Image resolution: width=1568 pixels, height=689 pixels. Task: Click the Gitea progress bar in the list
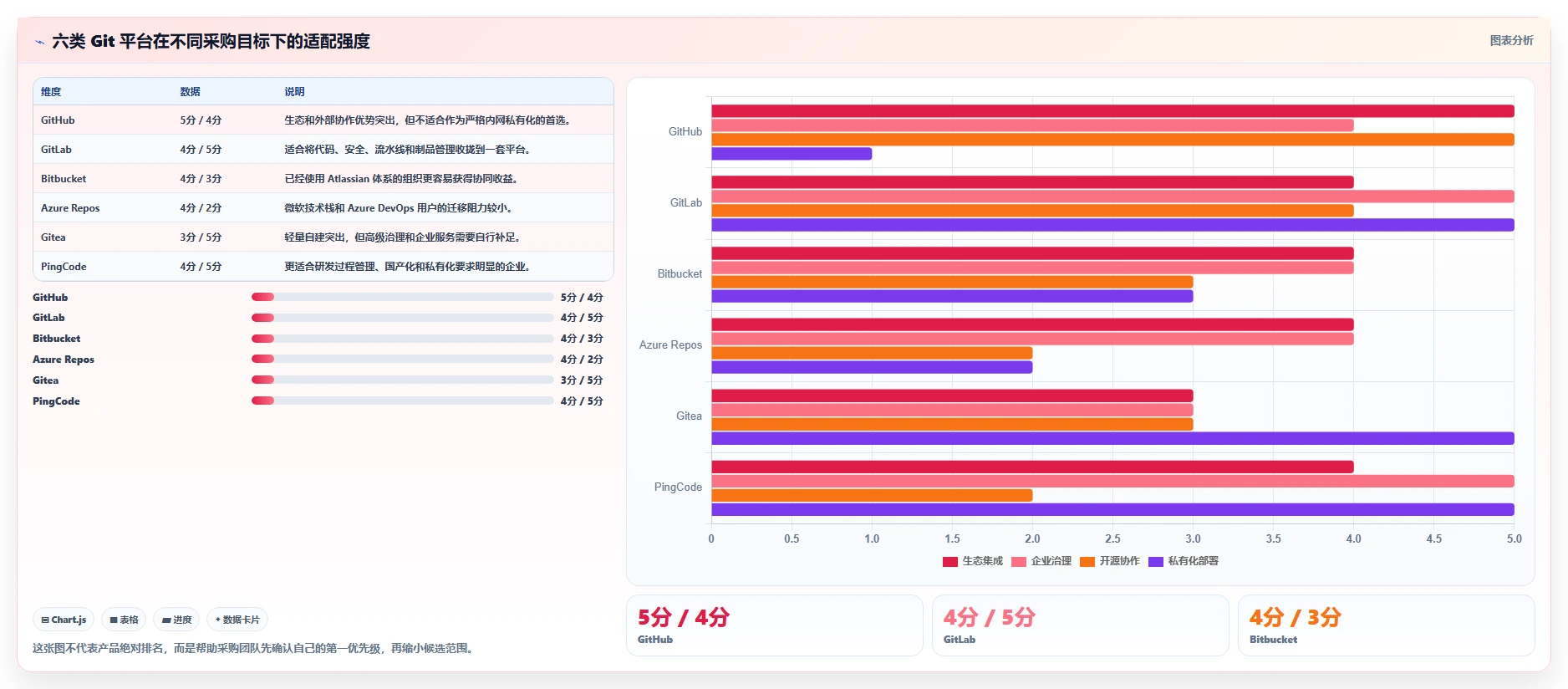(x=403, y=380)
